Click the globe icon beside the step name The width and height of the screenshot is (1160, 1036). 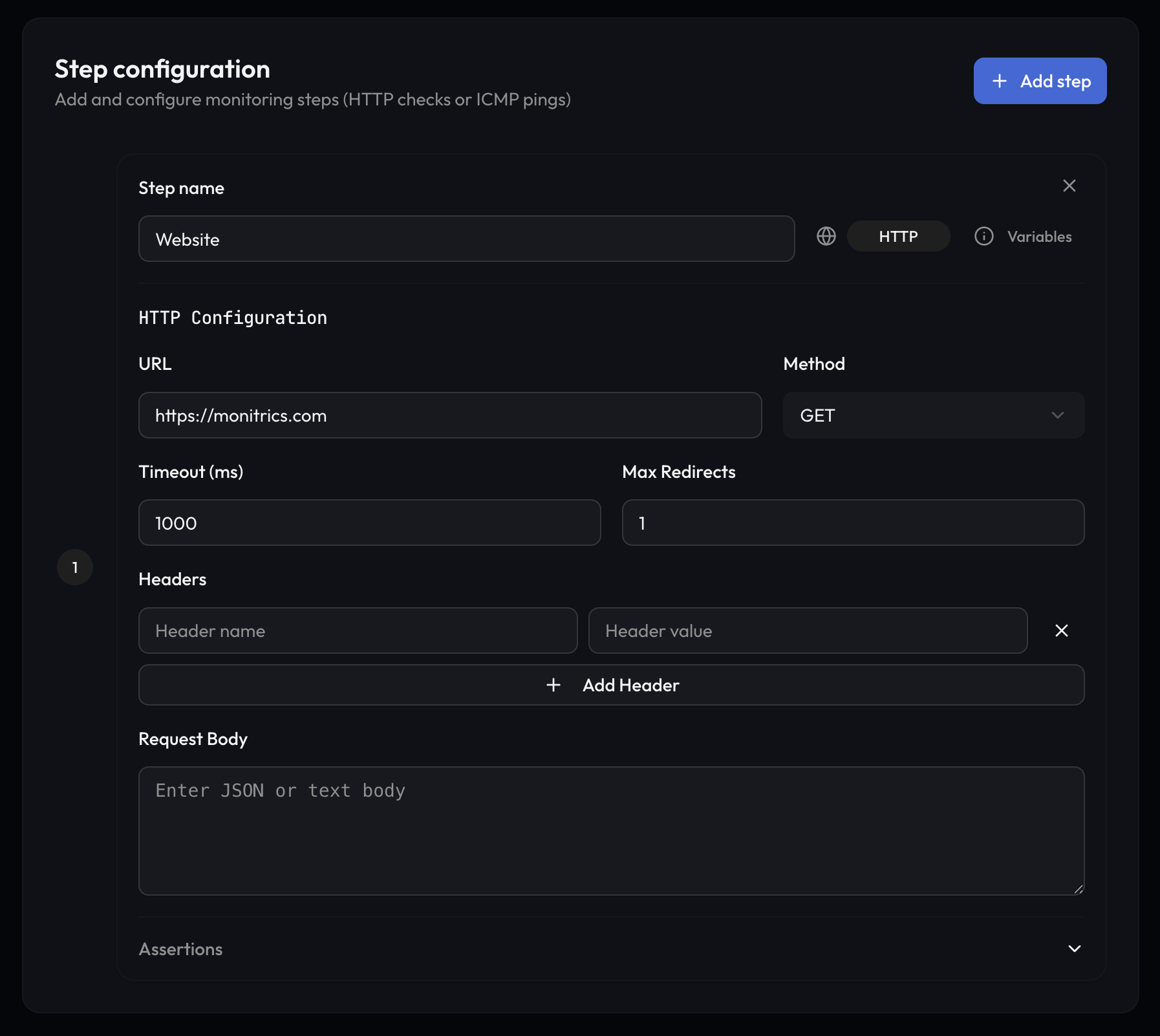pyautogui.click(x=826, y=236)
